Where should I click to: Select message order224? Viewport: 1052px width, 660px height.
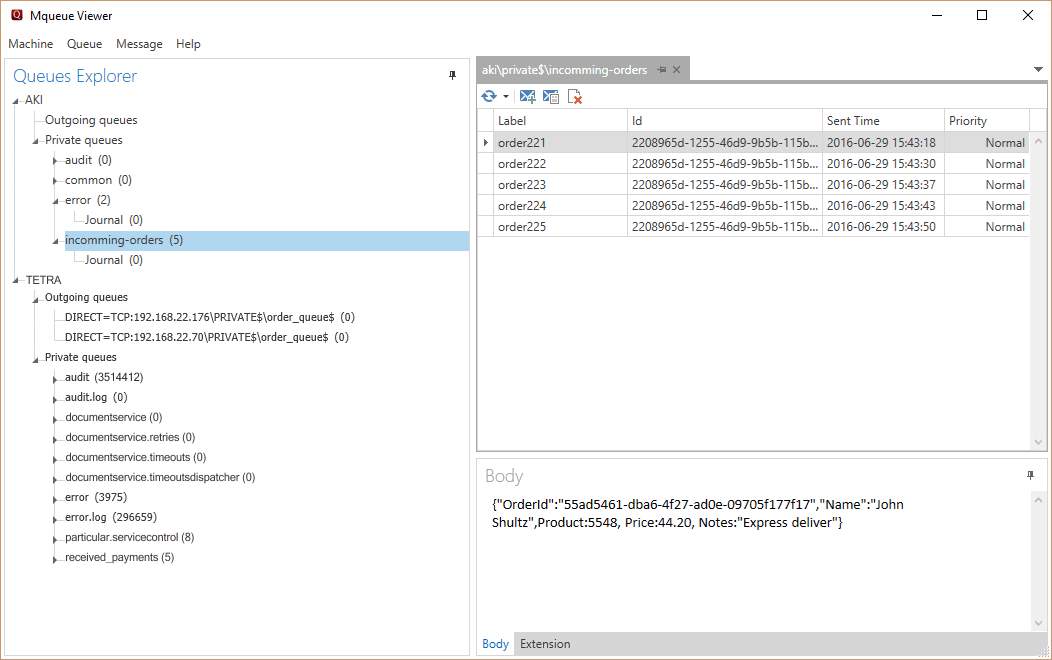(753, 205)
